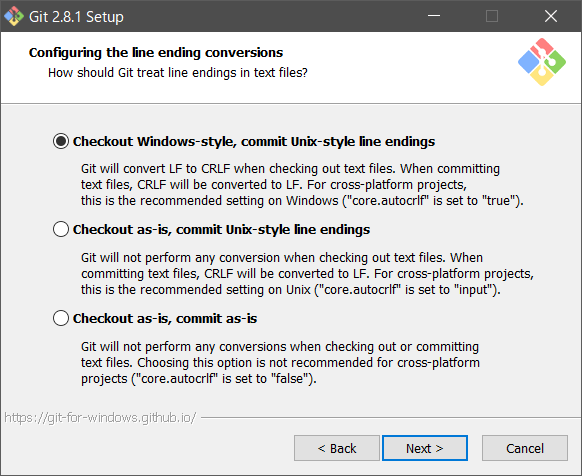Minimize the Git Setup window
Viewport: 582px width, 476px height.
434,16
